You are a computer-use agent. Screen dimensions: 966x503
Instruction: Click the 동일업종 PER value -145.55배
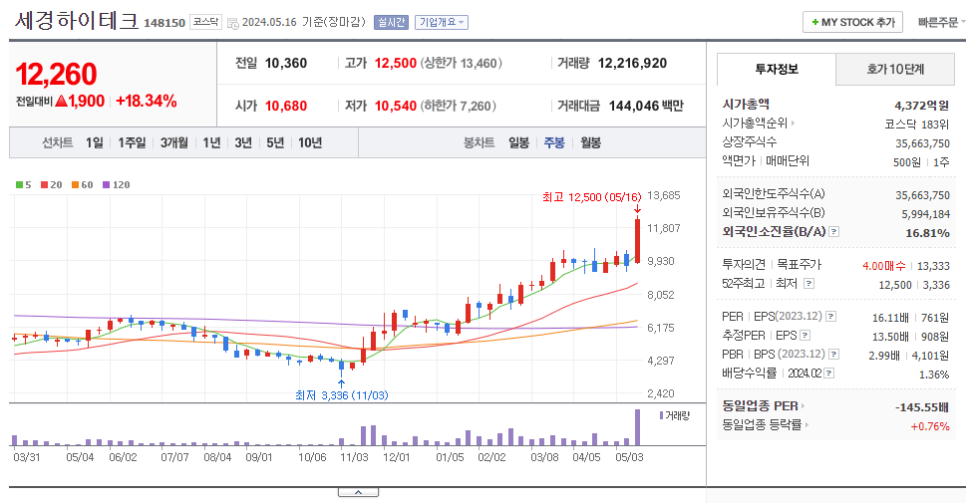922,407
